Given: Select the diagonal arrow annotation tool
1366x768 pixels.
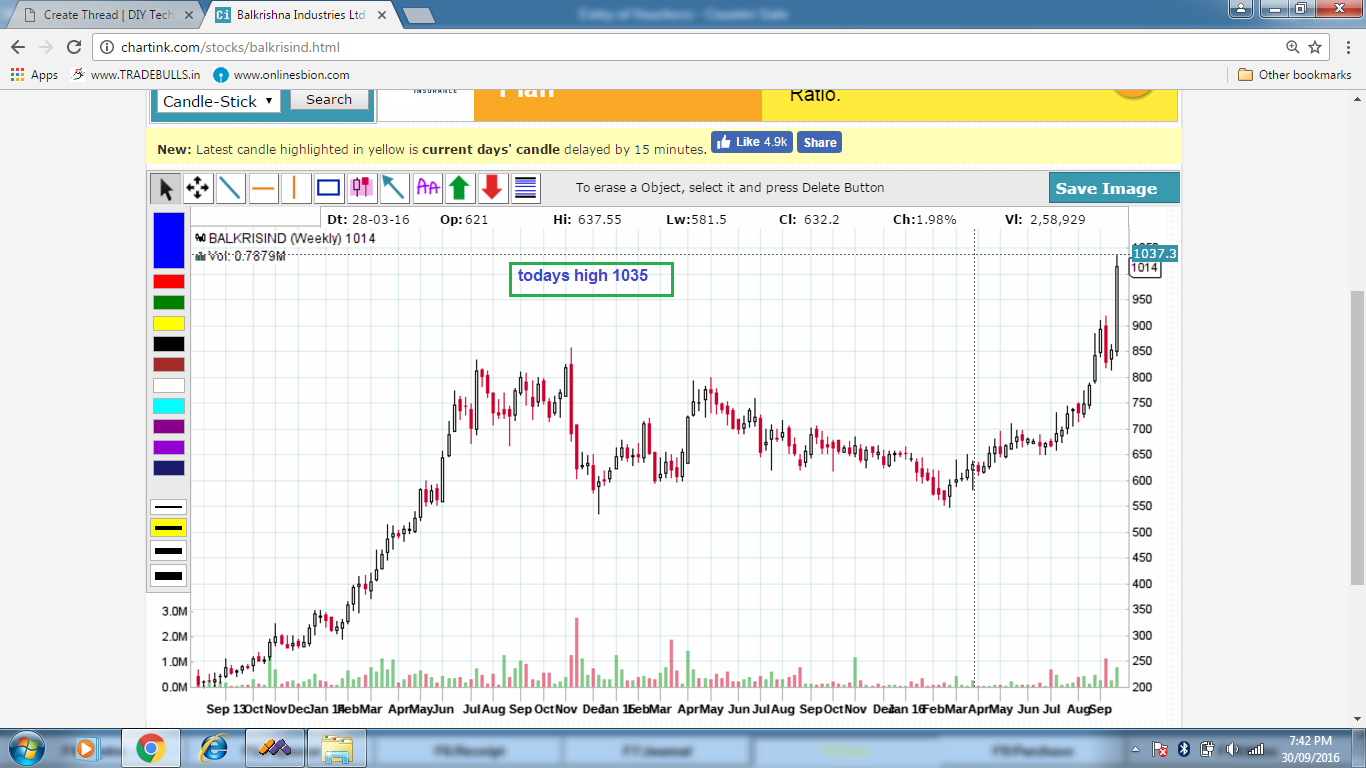Looking at the screenshot, I should click(x=394, y=188).
